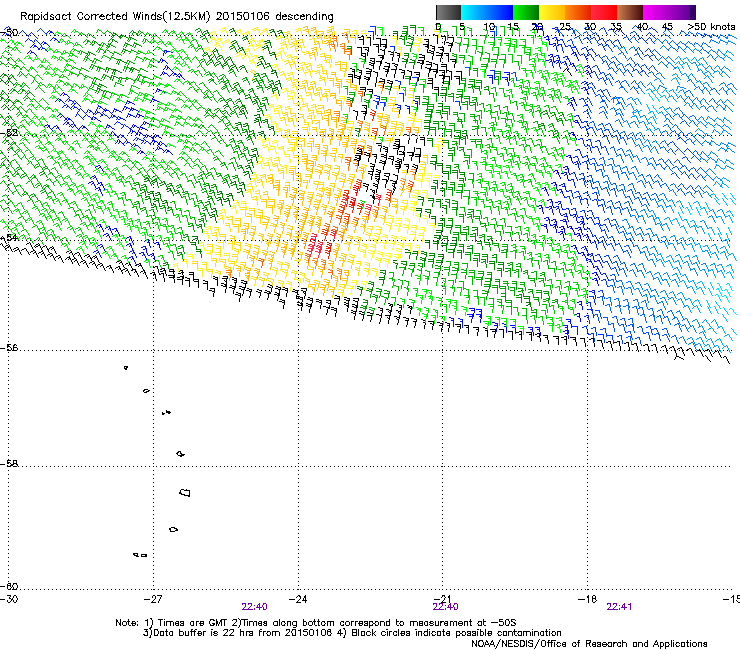This screenshot has height=650, width=740.
Task: Click the legend value '30'
Action: click(x=590, y=27)
